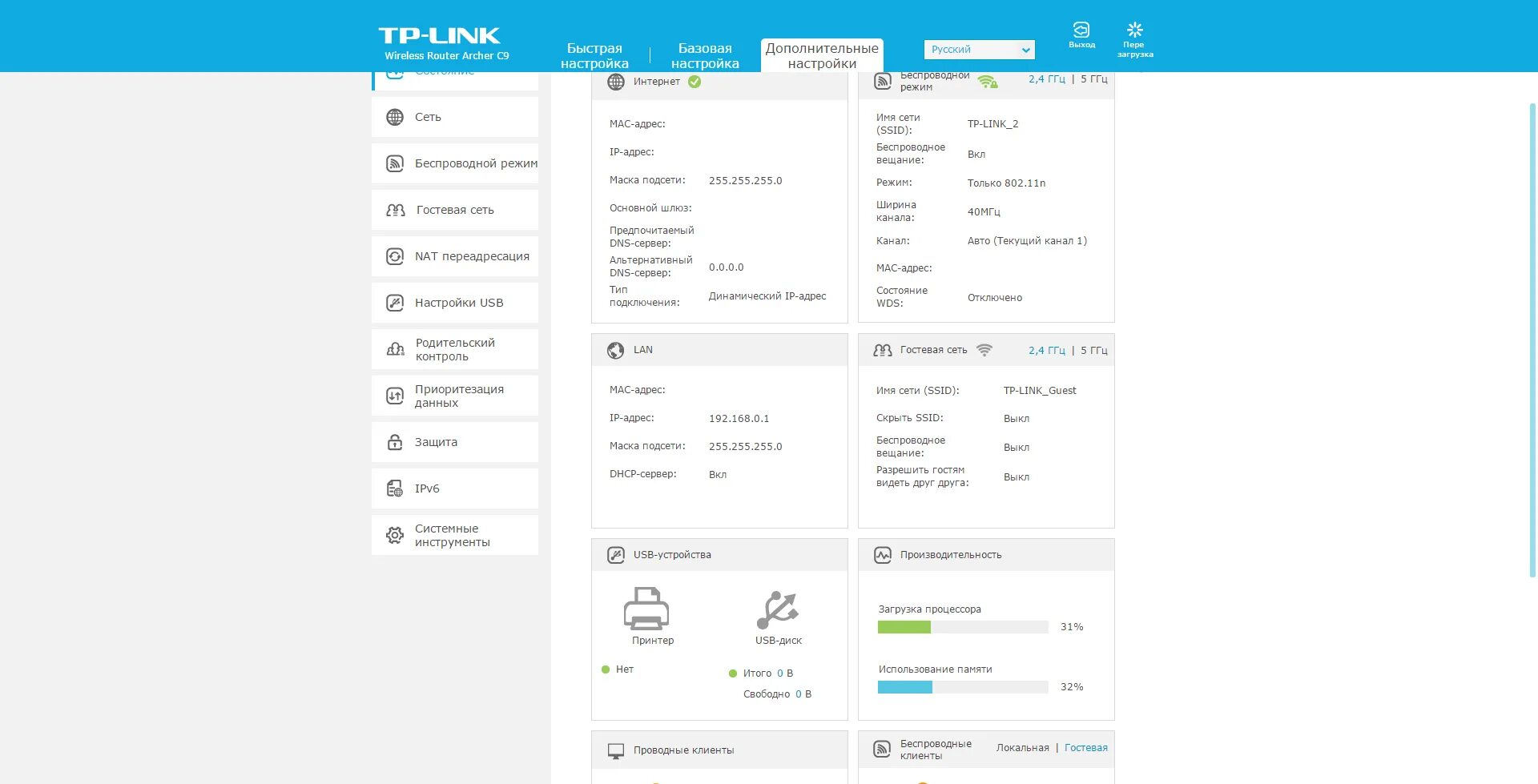Open the Быстрая настройка tab

pyautogui.click(x=594, y=56)
